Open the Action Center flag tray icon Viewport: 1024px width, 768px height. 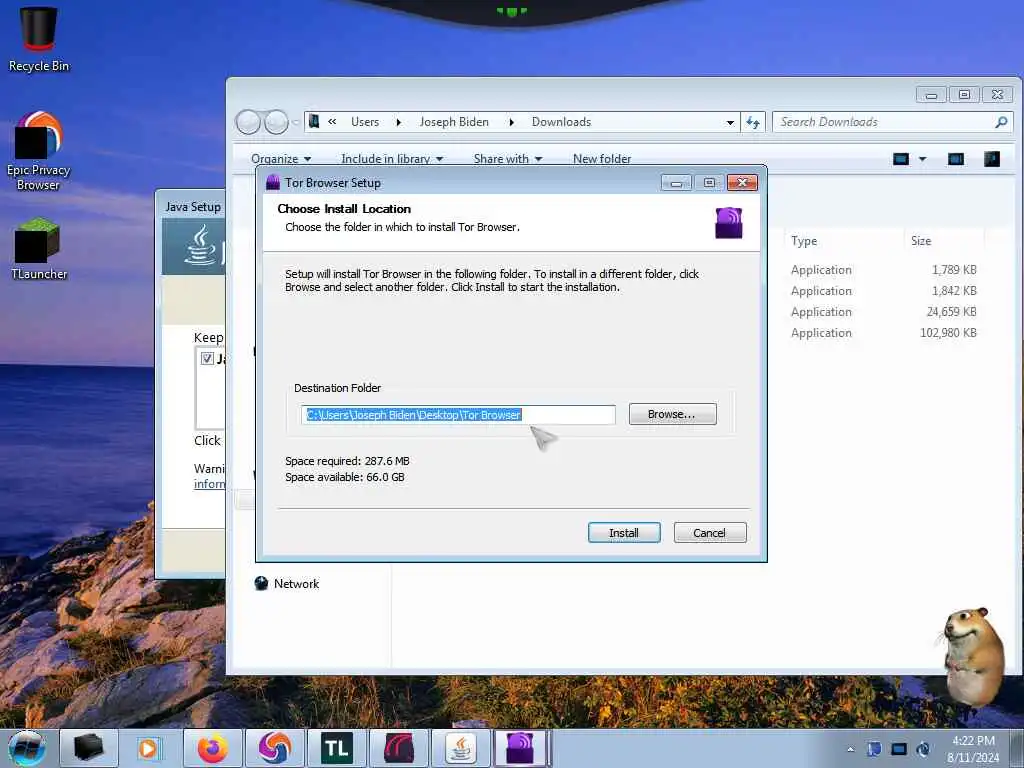pyautogui.click(x=874, y=749)
